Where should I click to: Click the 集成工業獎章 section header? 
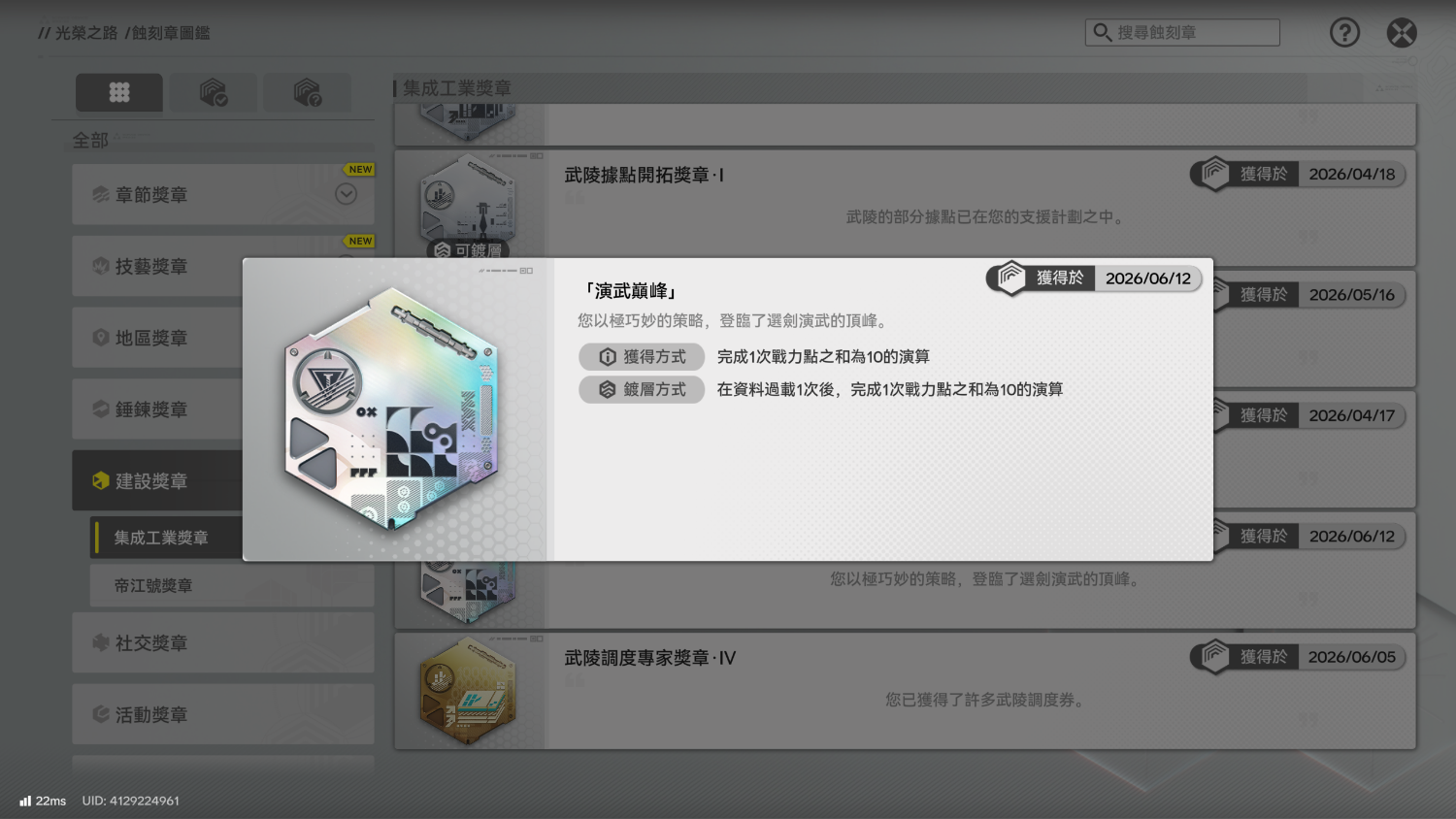tap(457, 88)
